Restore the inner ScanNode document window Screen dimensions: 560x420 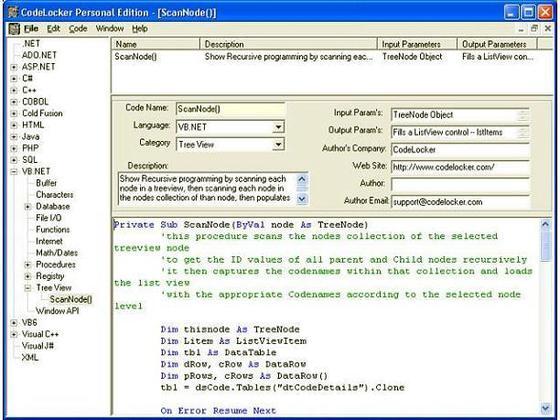point(534,29)
